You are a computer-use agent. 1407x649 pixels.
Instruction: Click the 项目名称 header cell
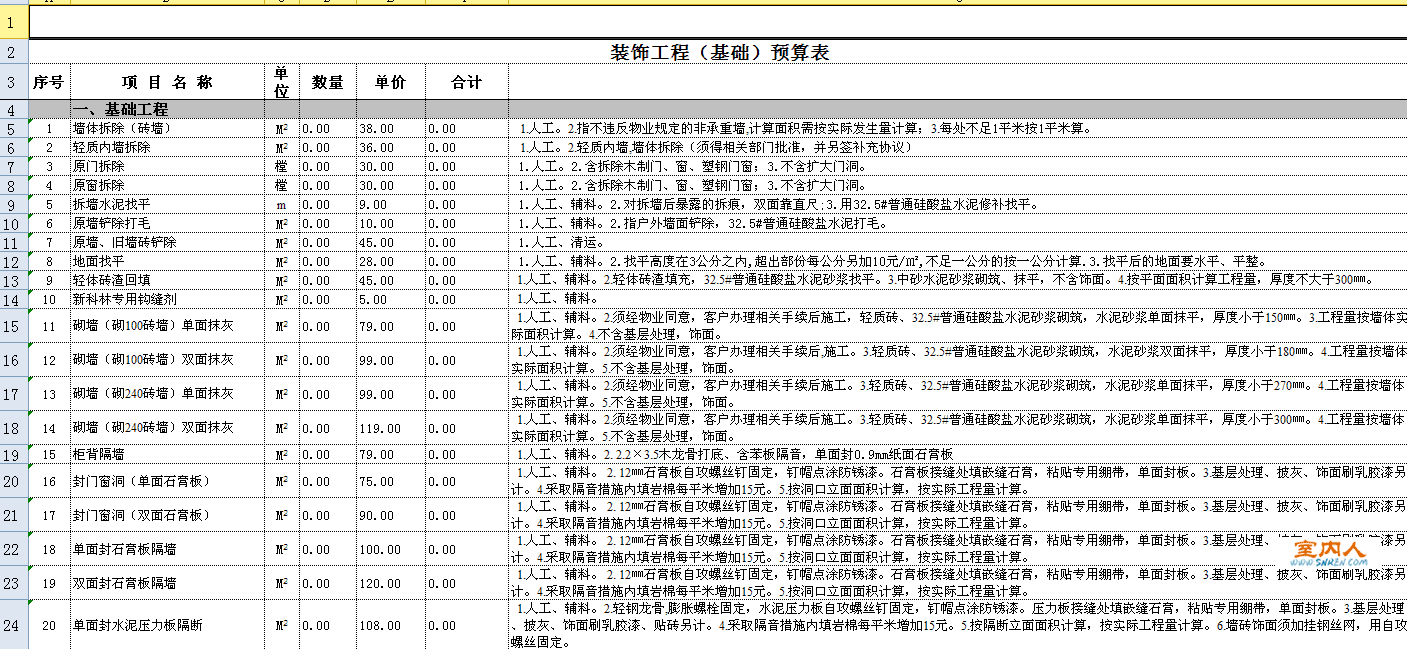pyautogui.click(x=167, y=83)
